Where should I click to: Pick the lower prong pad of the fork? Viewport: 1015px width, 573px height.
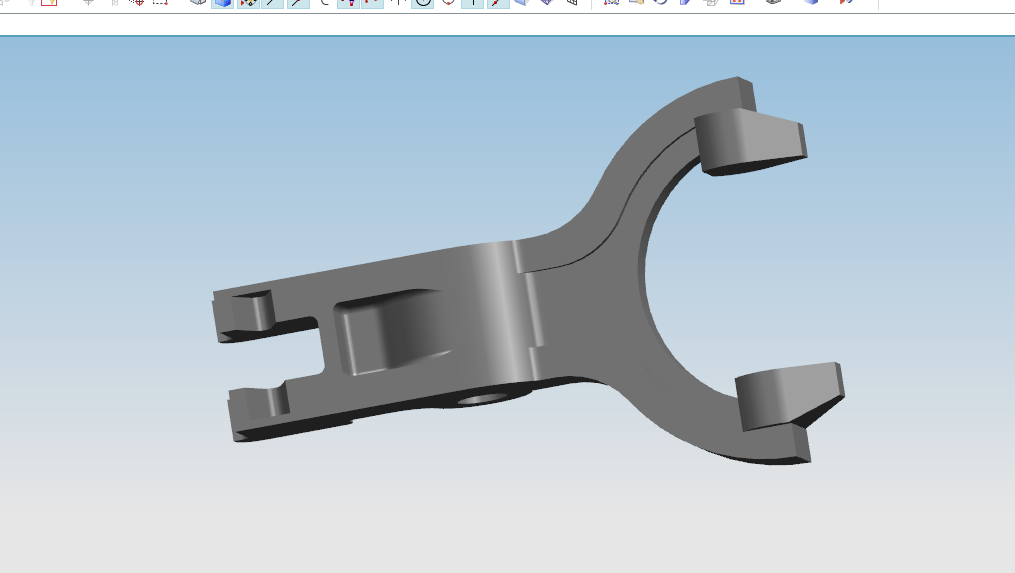click(x=790, y=396)
